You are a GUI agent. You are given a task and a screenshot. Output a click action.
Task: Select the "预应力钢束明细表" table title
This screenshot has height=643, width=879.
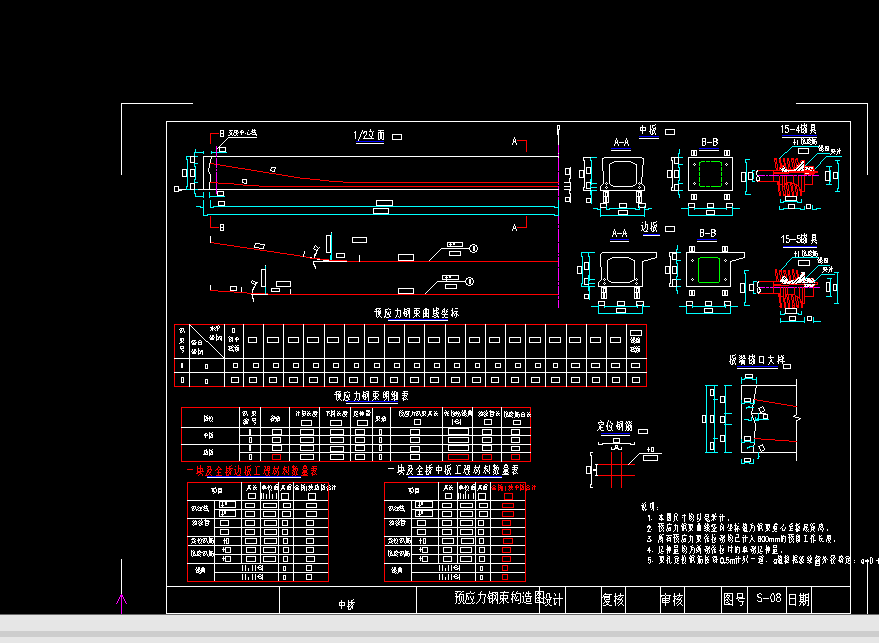(372, 396)
